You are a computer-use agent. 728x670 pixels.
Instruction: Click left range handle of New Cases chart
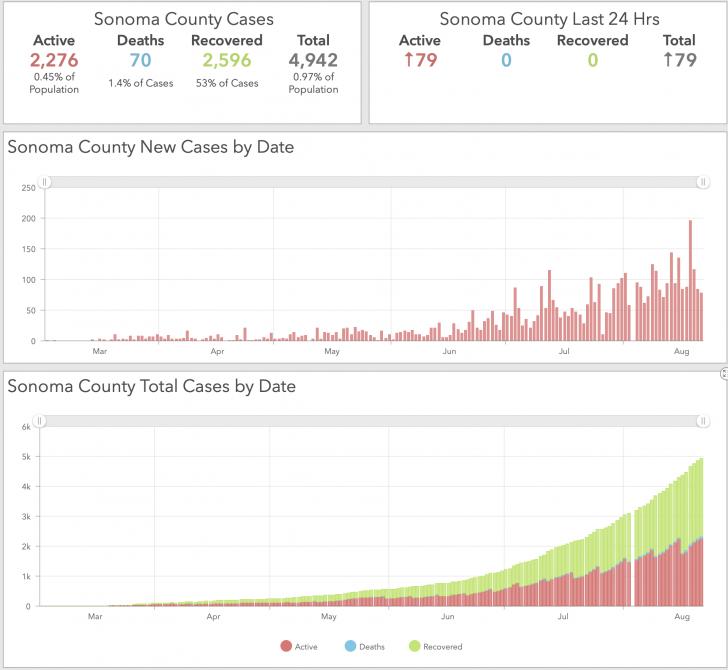(x=45, y=182)
